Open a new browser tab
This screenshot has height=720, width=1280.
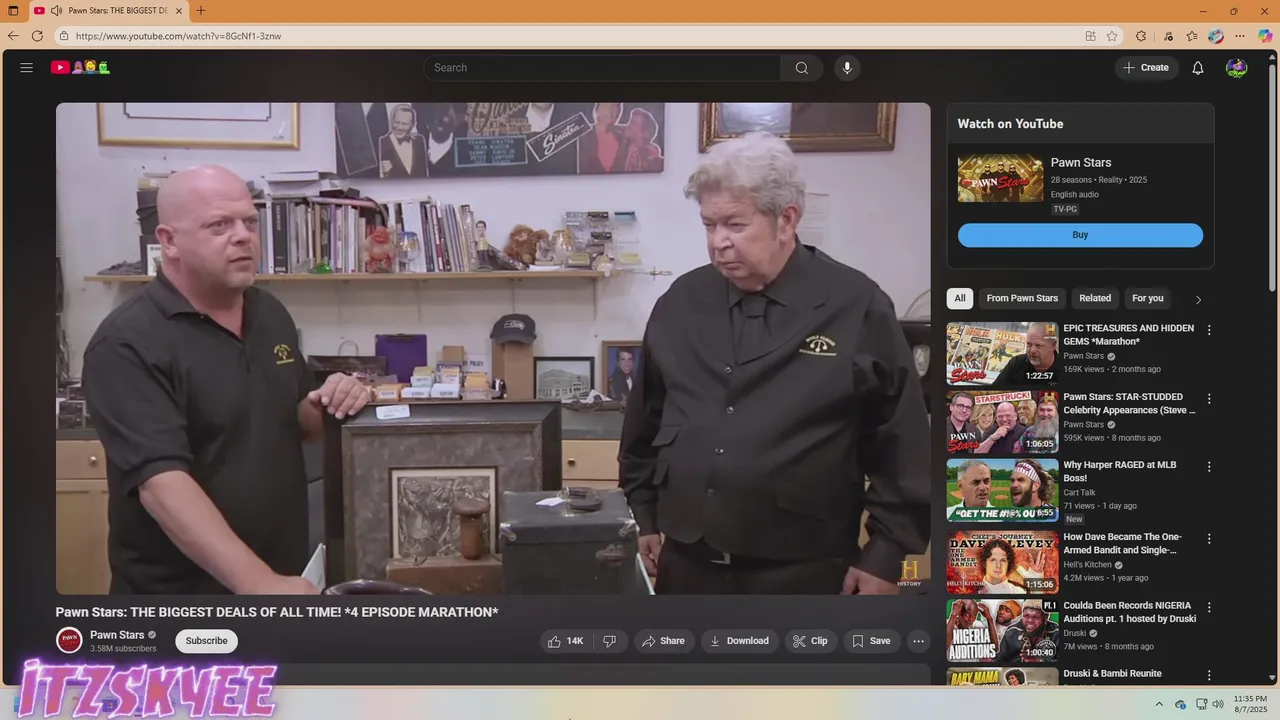tap(201, 11)
